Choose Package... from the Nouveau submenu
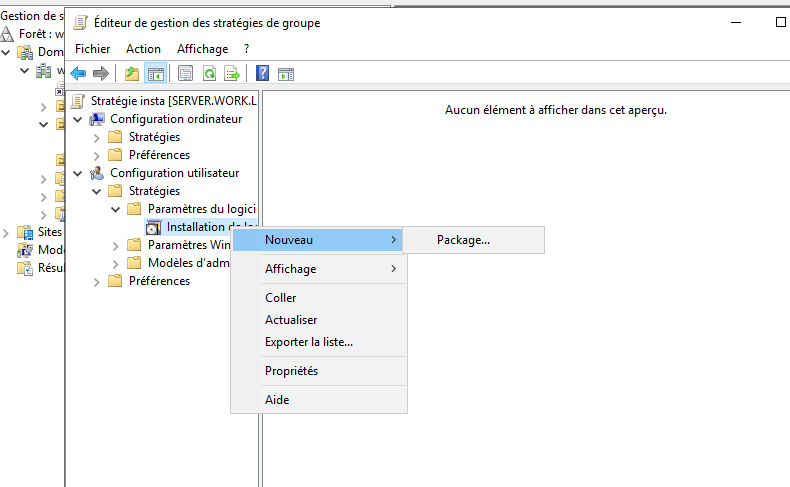The height and width of the screenshot is (487, 790). 463,240
